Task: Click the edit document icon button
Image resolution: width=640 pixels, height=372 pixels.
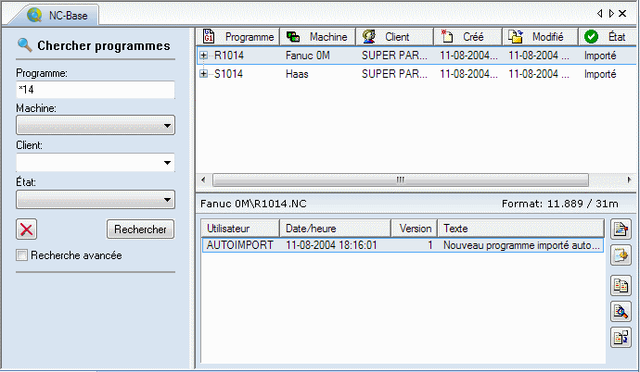Action: 621,229
